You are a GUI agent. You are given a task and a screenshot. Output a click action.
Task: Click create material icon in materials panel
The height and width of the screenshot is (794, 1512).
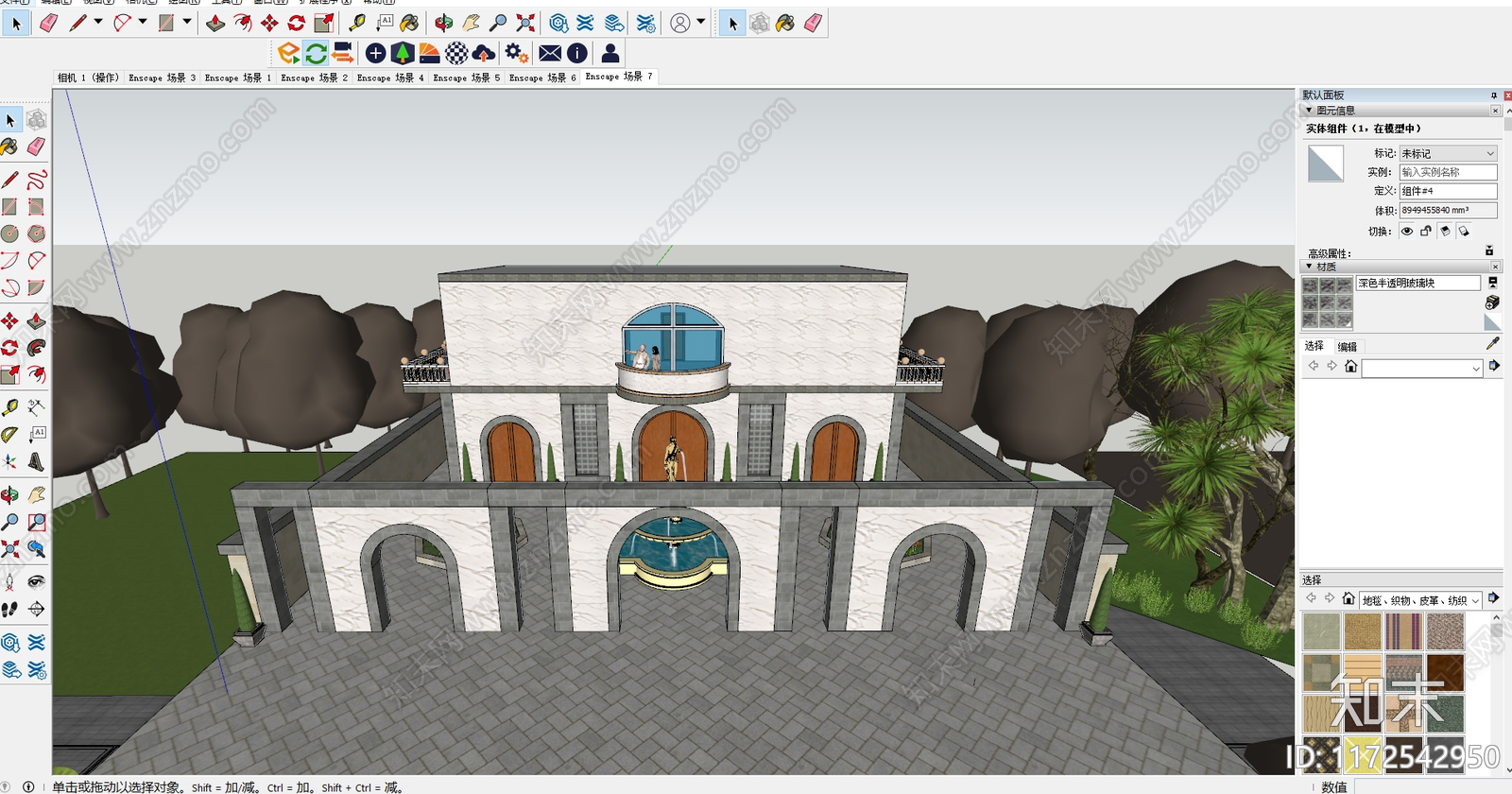pos(1492,302)
